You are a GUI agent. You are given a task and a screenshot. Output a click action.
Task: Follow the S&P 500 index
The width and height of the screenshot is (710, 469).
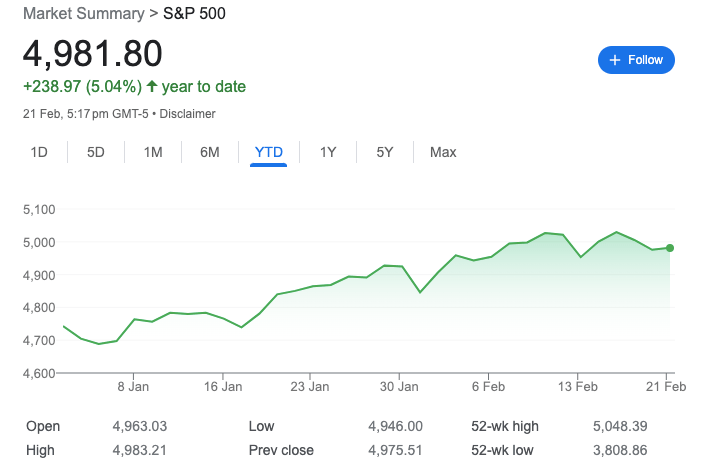[636, 60]
